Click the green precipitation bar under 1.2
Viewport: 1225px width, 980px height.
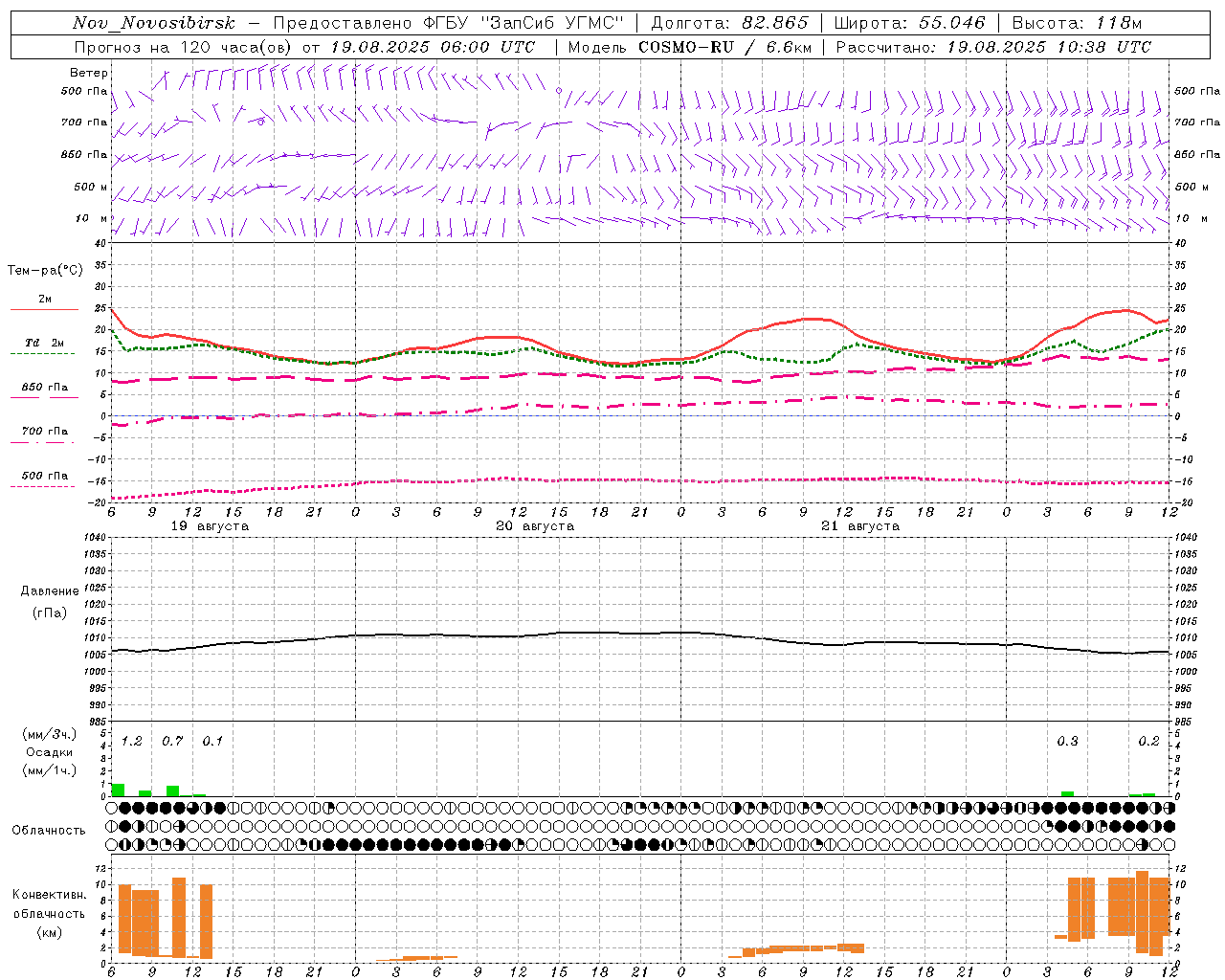click(x=119, y=790)
